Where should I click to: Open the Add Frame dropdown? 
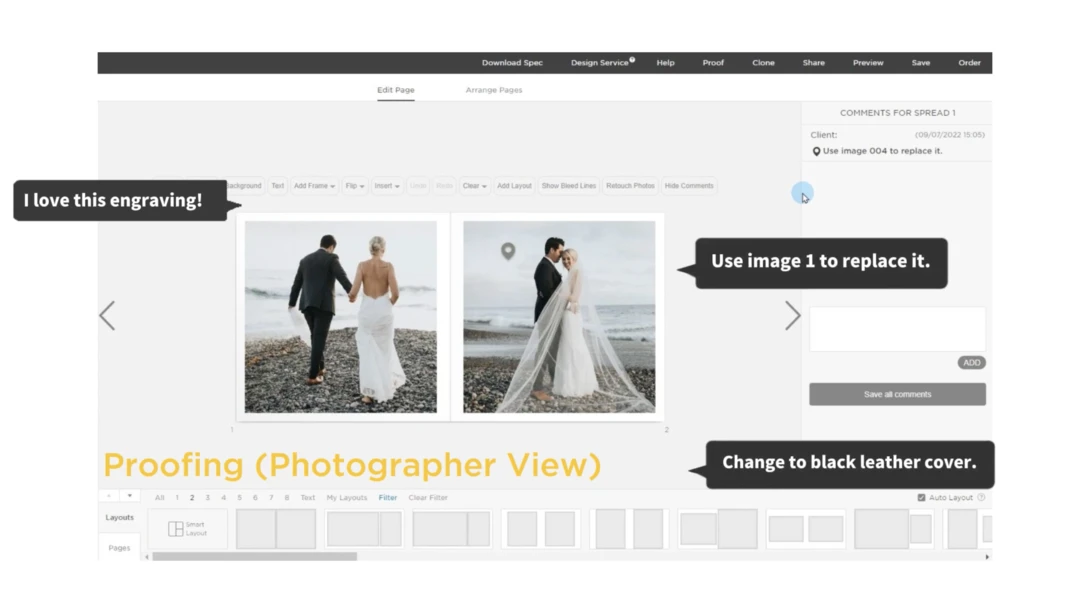pyautogui.click(x=314, y=186)
